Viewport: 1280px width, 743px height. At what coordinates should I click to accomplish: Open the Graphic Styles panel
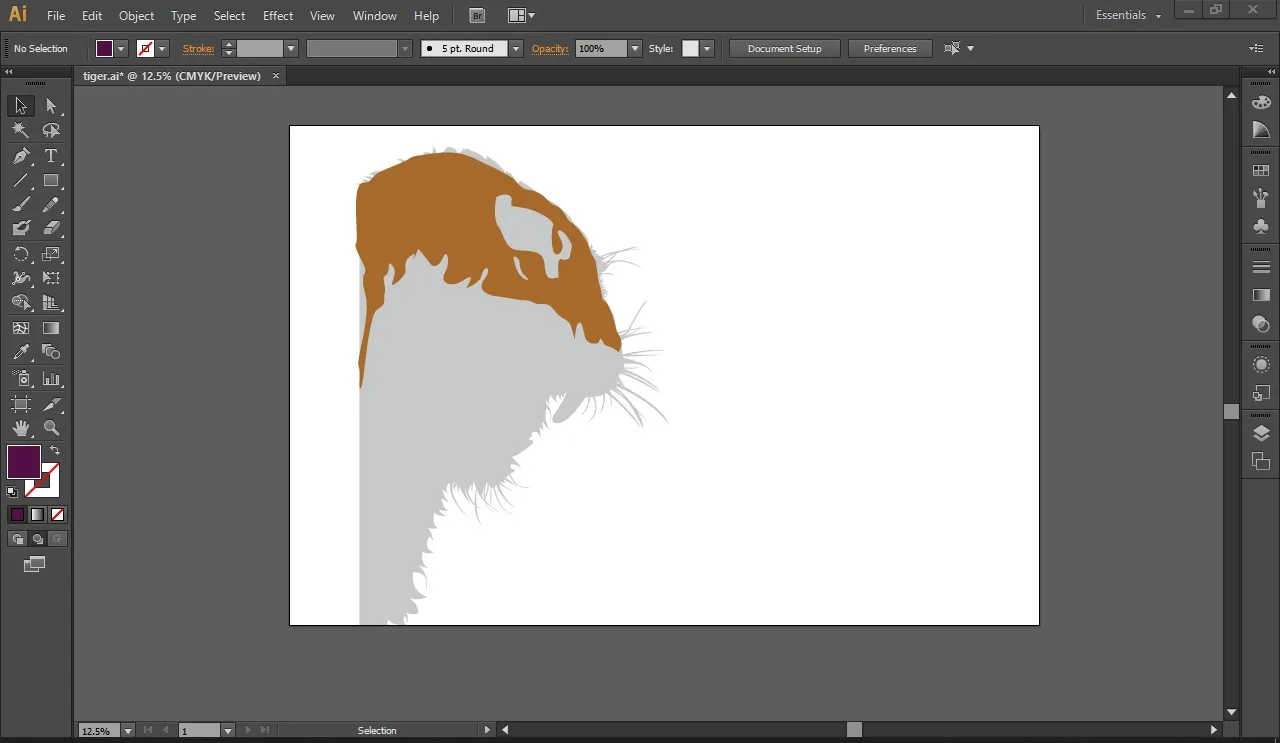[1261, 393]
